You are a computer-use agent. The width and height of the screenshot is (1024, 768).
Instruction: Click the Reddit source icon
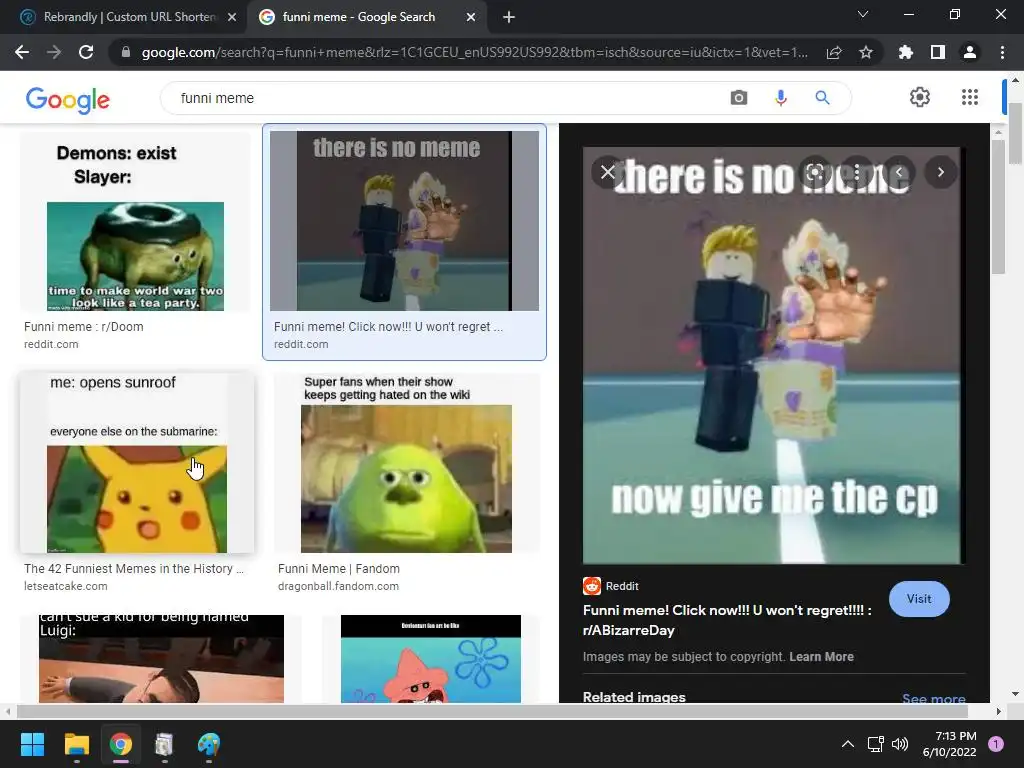pos(592,586)
